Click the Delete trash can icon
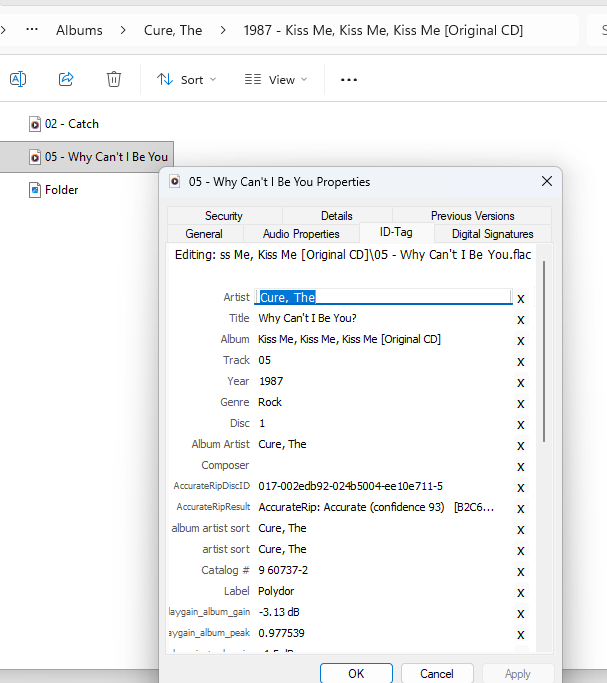Image resolution: width=607 pixels, height=683 pixels. [114, 79]
